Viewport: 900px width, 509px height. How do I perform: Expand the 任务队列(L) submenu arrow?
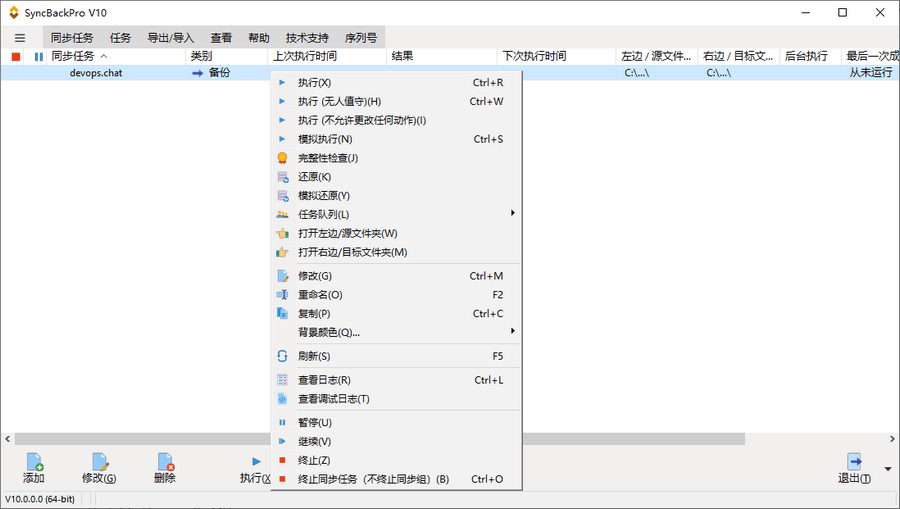513,213
